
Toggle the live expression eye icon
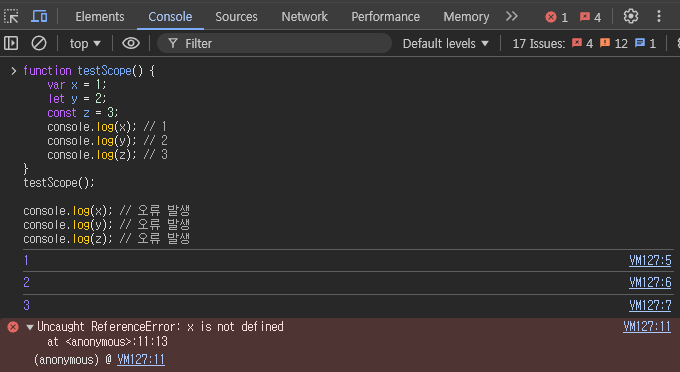[131, 43]
